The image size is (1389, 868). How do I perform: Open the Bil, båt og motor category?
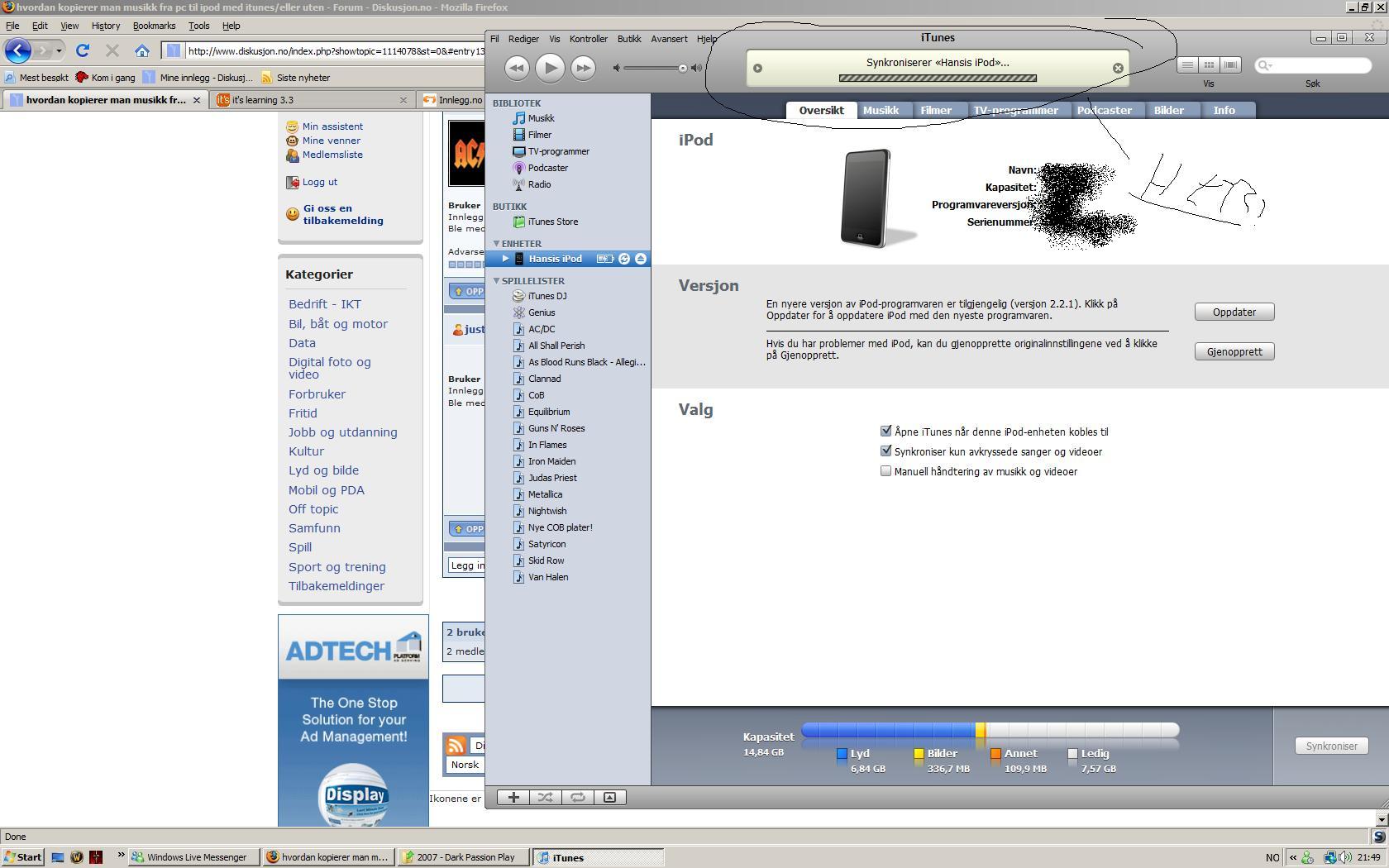pyautogui.click(x=338, y=324)
